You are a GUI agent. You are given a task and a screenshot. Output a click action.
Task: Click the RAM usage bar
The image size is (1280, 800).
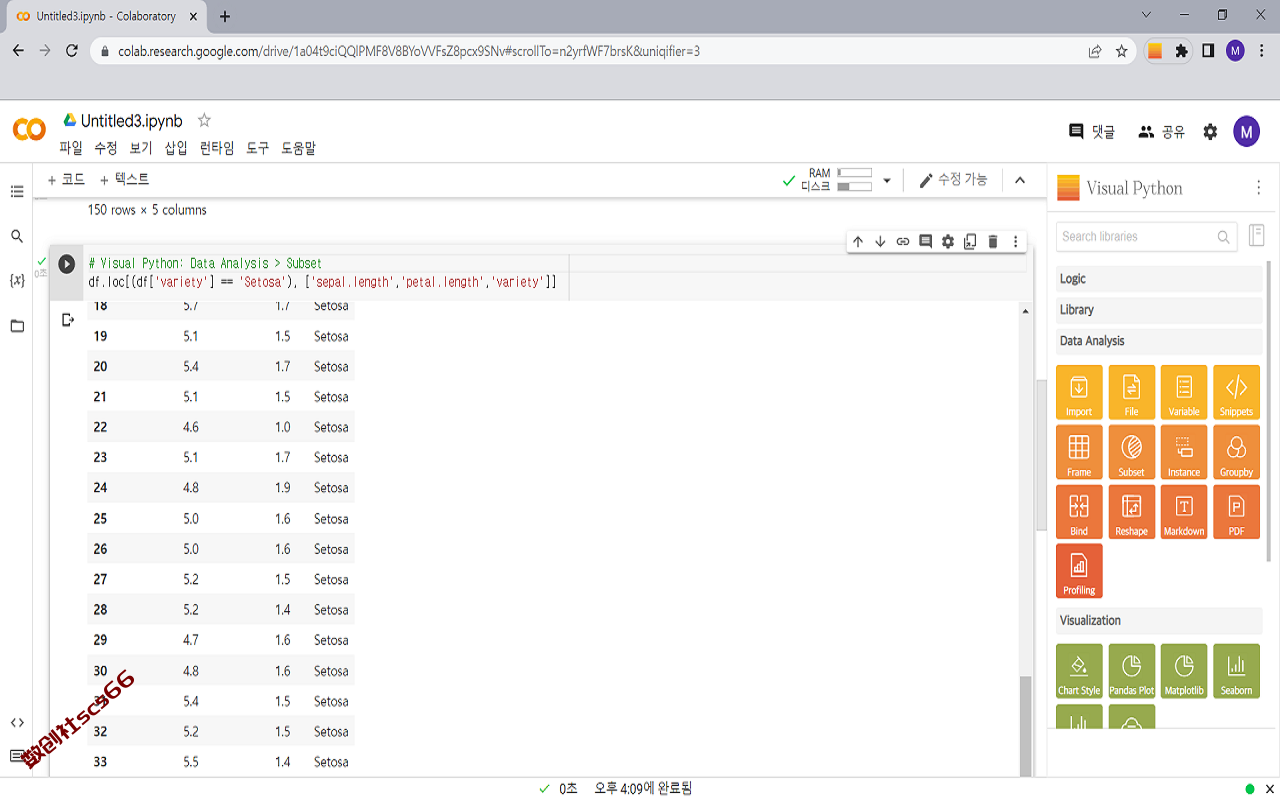pos(854,173)
